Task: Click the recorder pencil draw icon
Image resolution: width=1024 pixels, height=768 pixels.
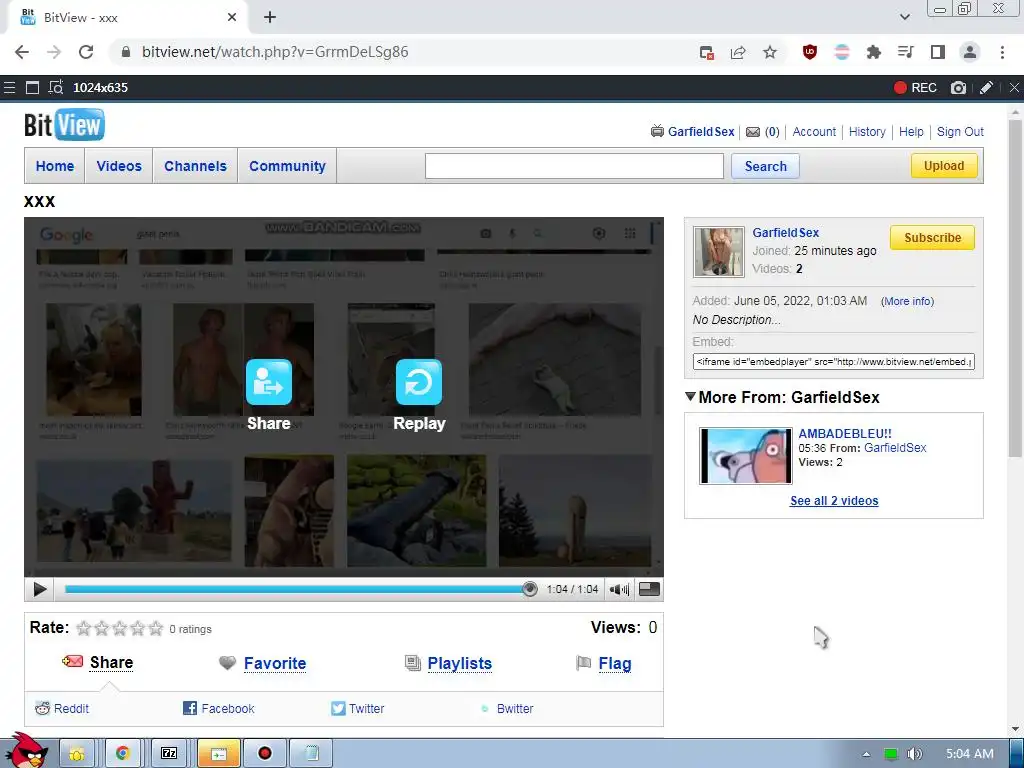Action: 987,88
